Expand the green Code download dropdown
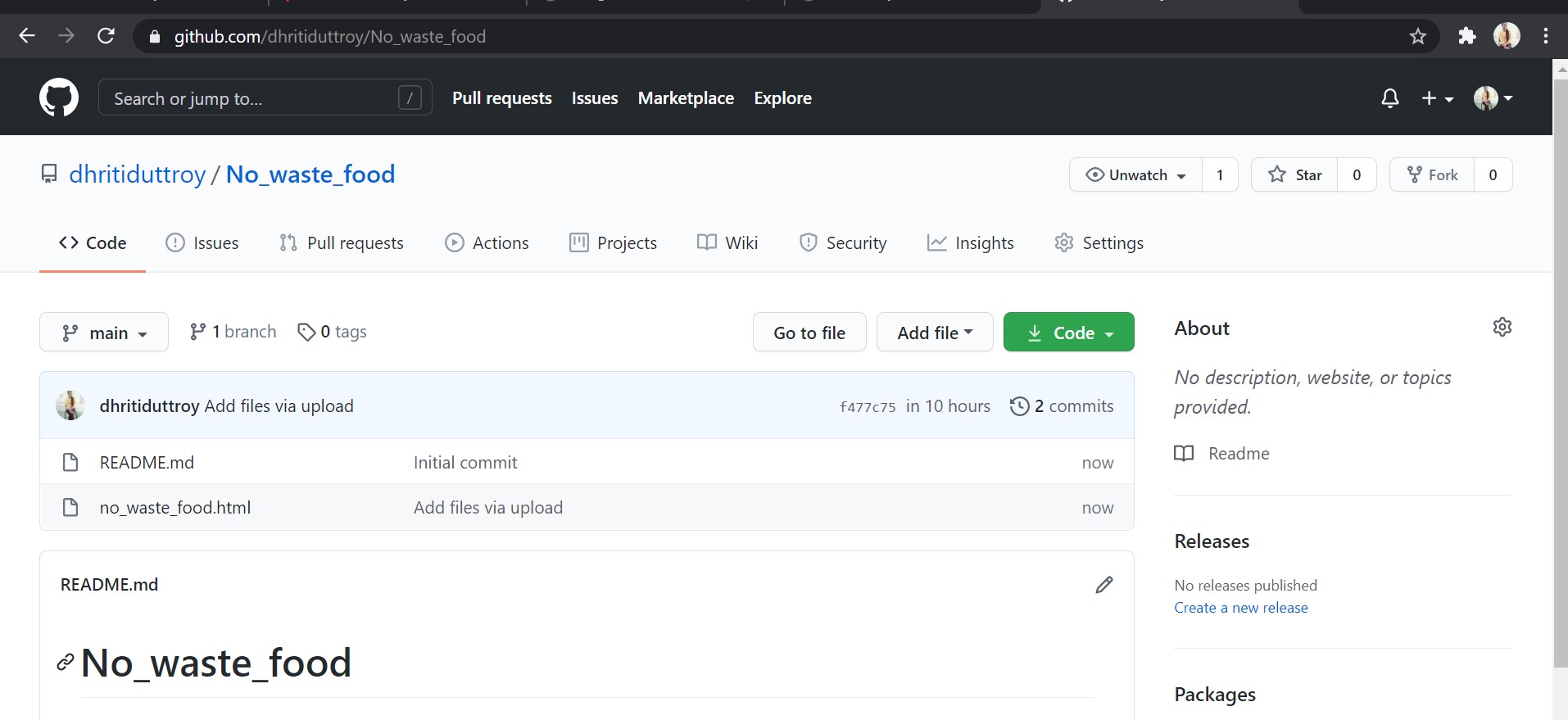Screen dimensions: 1568x720 (1069, 332)
